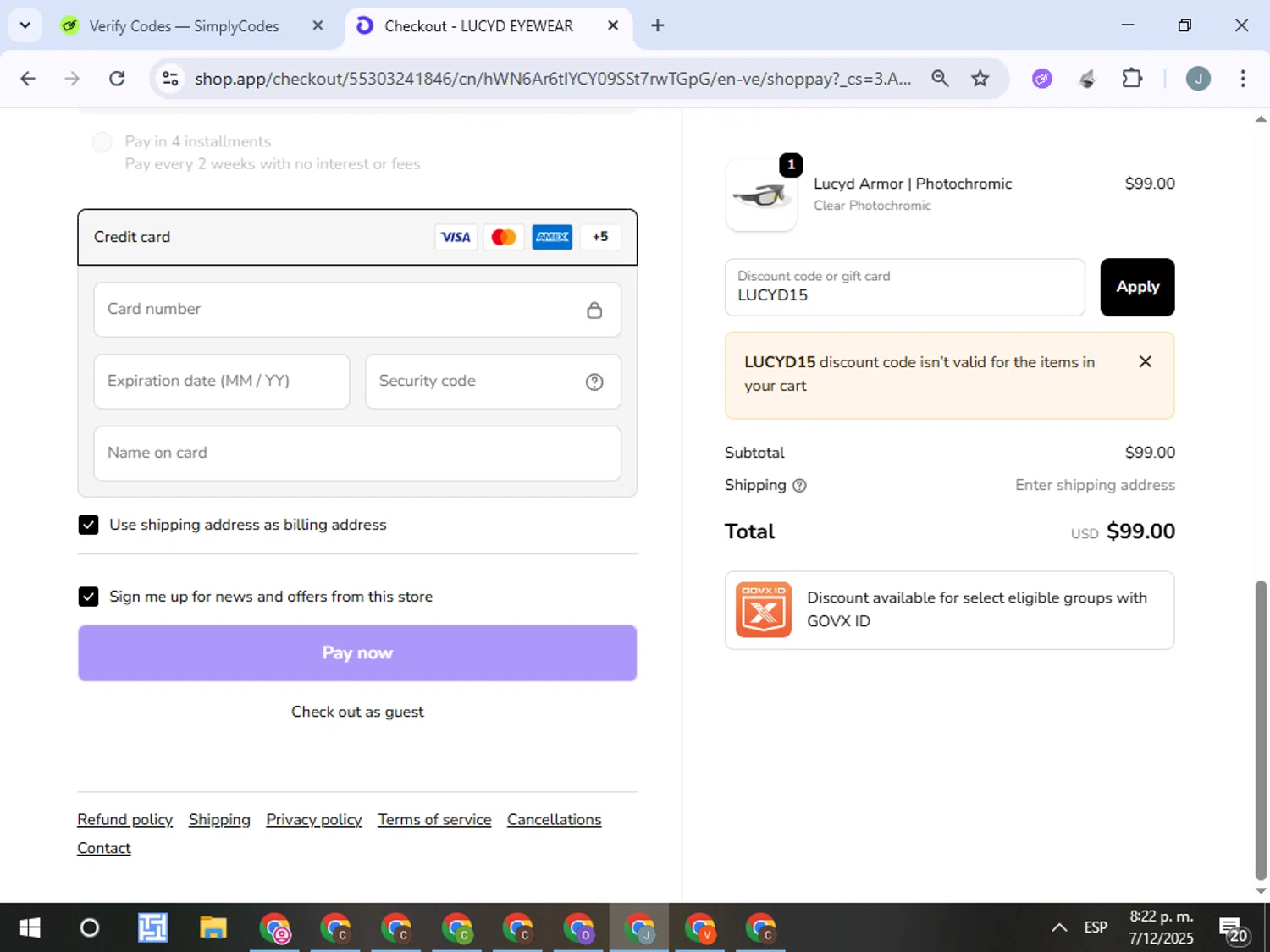Open security code help question icon
This screenshot has height=952, width=1270.
coord(594,382)
